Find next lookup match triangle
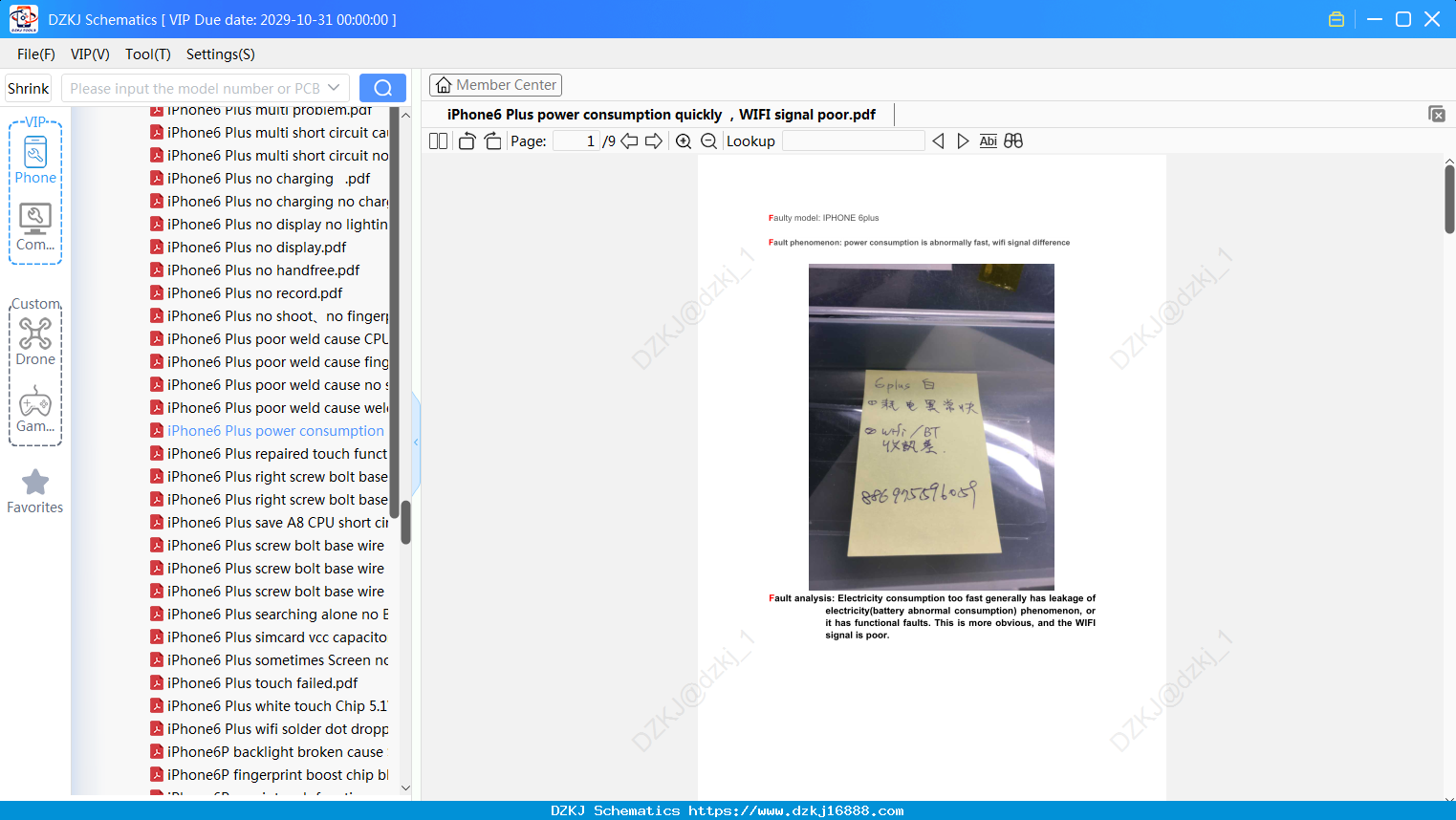The height and width of the screenshot is (820, 1456). click(963, 141)
